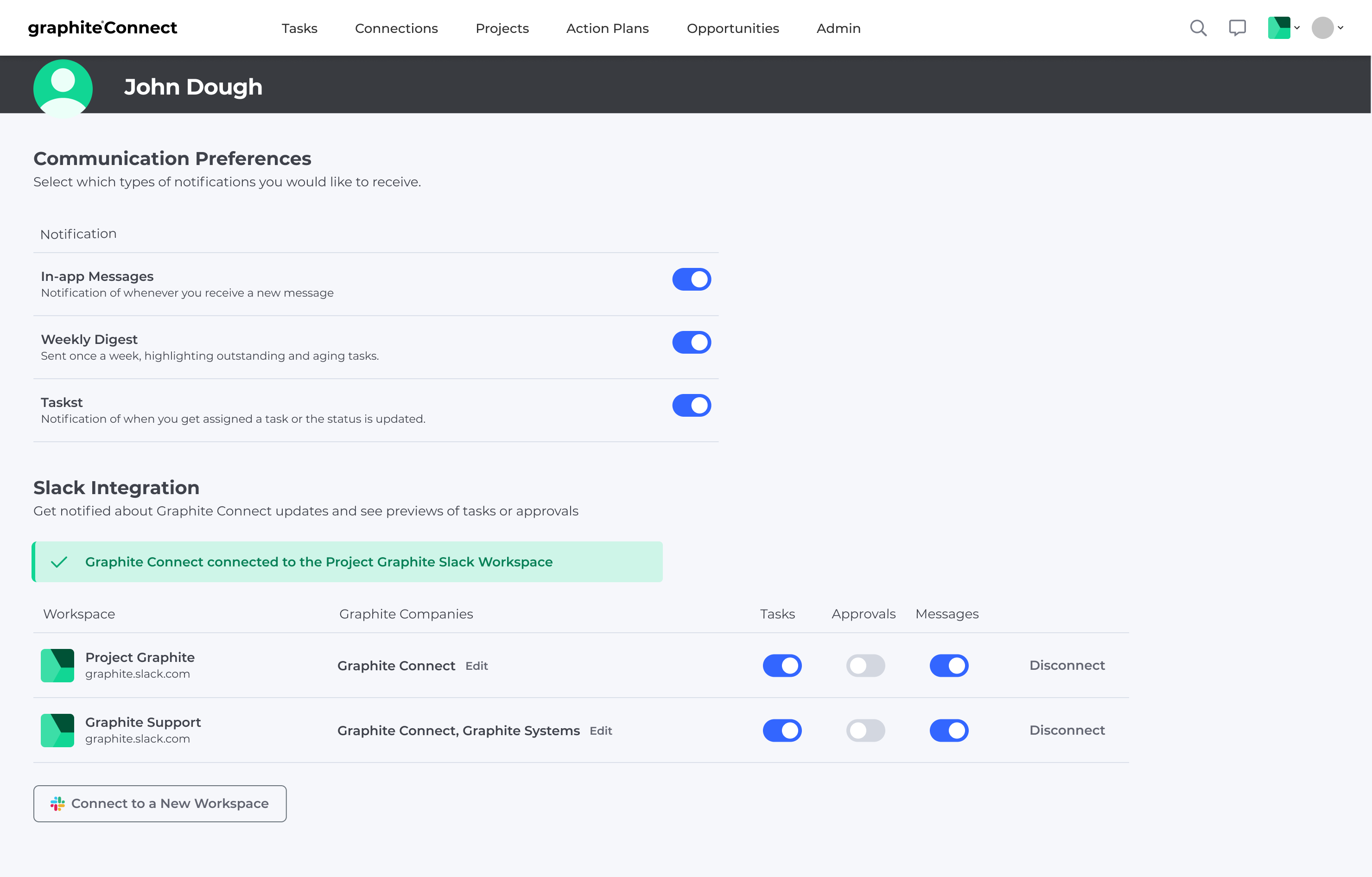Click the Graphite Support workspace logo
This screenshot has height=877, width=1372.
pyautogui.click(x=57, y=730)
